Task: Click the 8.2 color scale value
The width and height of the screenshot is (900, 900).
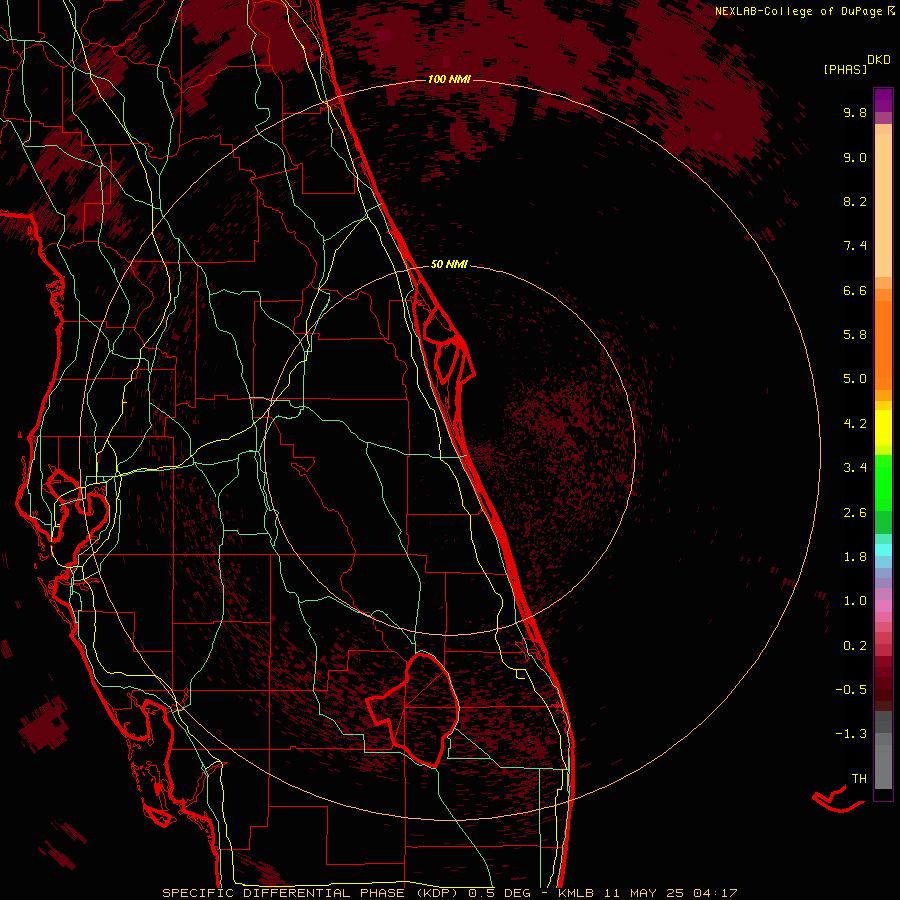Action: point(855,201)
